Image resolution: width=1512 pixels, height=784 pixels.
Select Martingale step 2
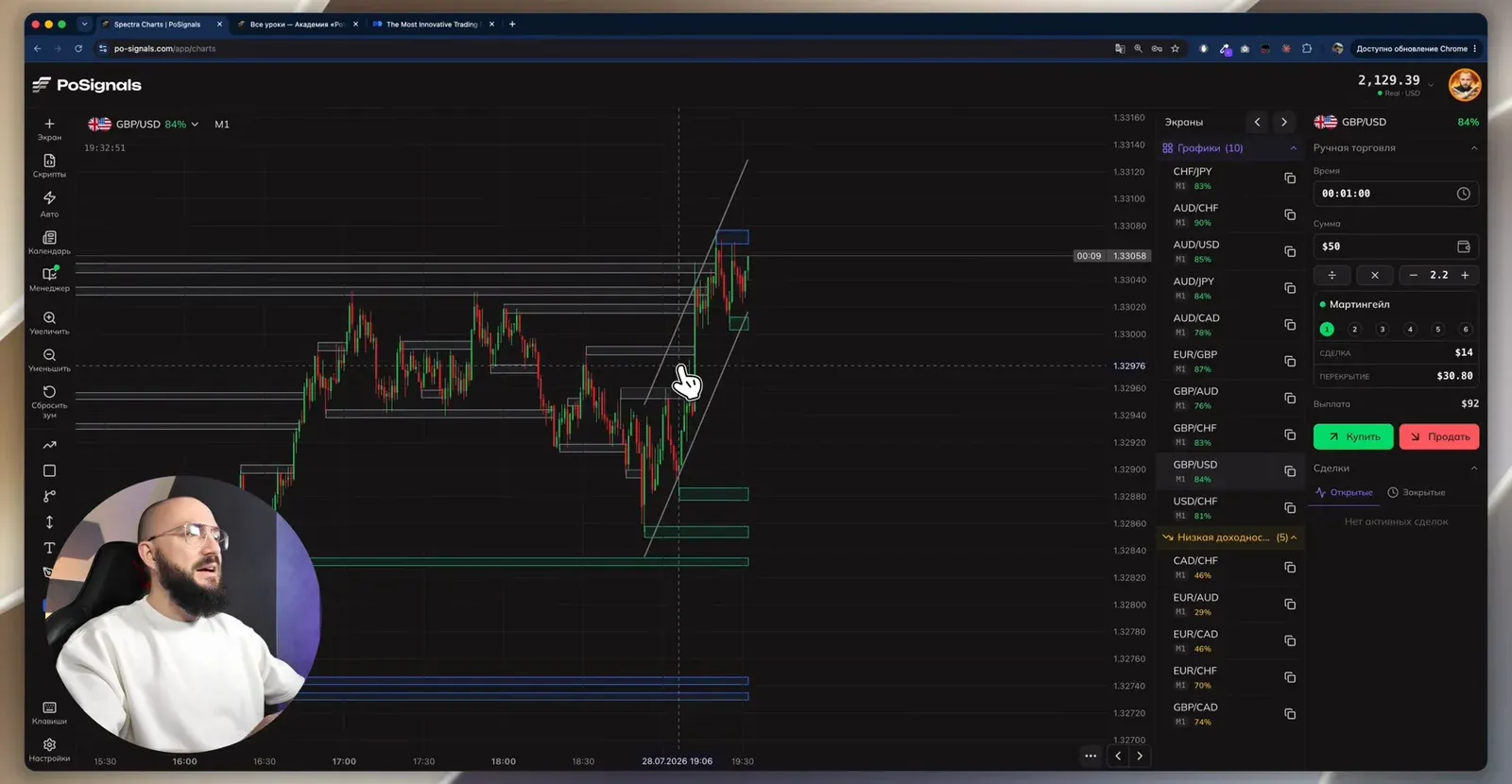(x=1354, y=330)
